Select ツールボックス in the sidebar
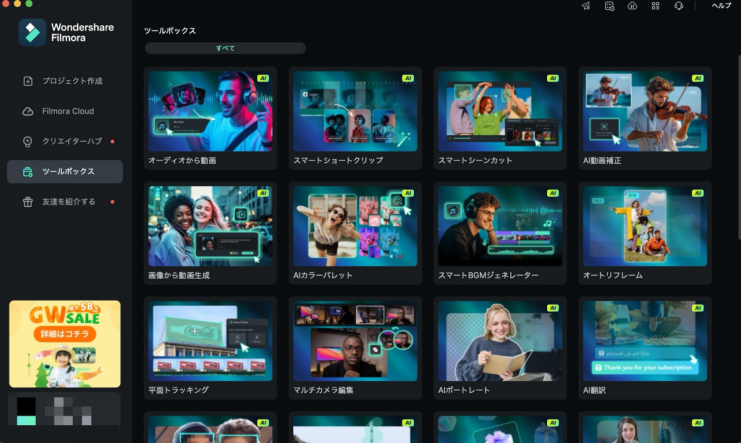The width and height of the screenshot is (742, 443). (65, 171)
